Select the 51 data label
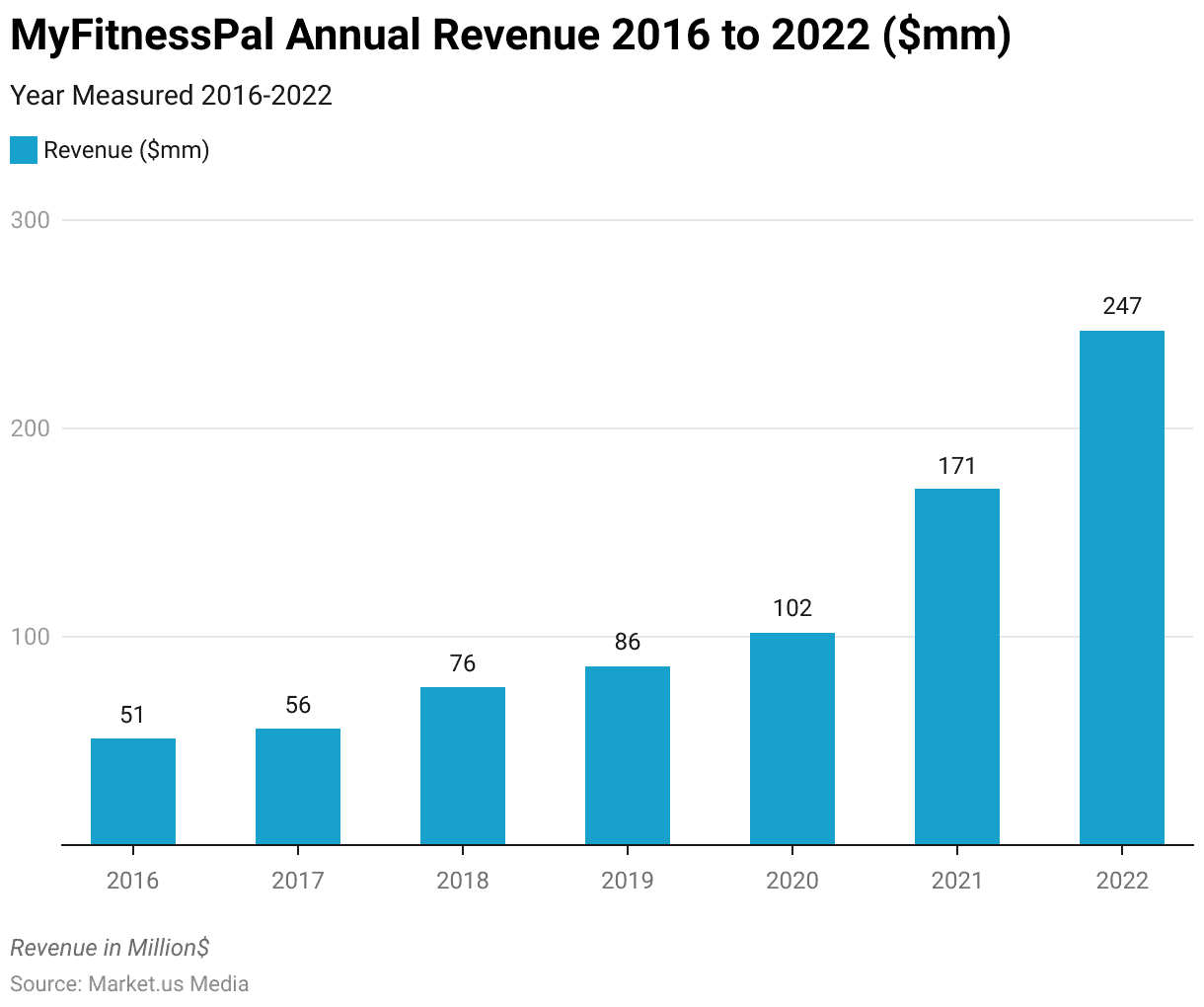The height and width of the screenshot is (1007, 1204). pyautogui.click(x=133, y=715)
